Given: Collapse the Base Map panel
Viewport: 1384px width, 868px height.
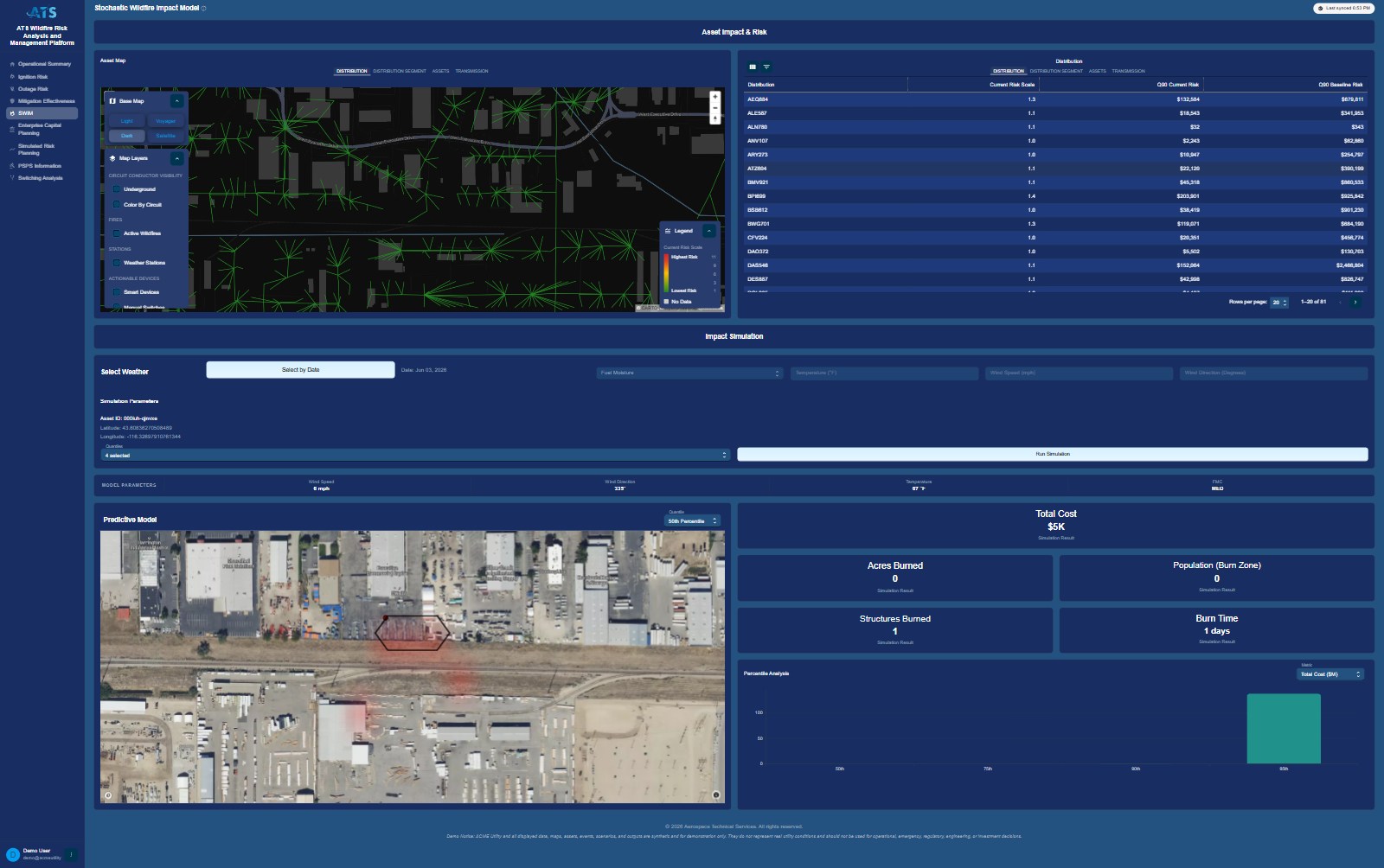Looking at the screenshot, I should point(176,101).
